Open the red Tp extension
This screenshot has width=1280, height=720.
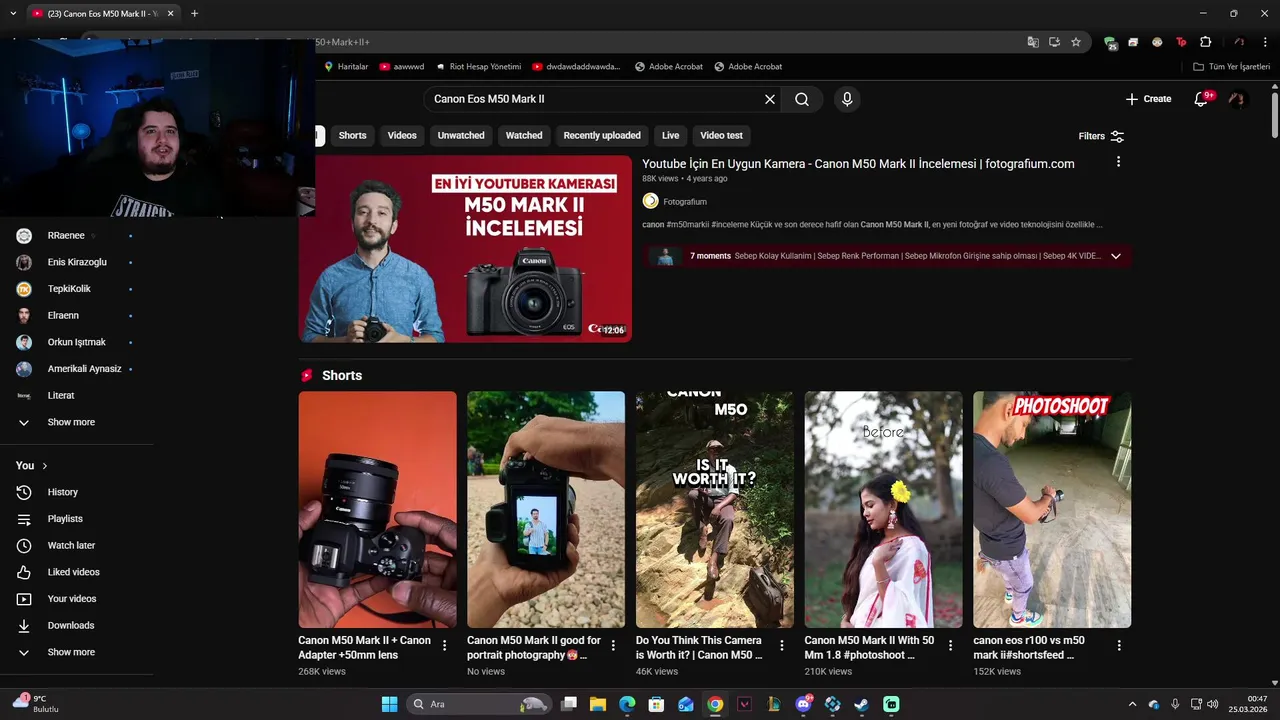[1181, 42]
